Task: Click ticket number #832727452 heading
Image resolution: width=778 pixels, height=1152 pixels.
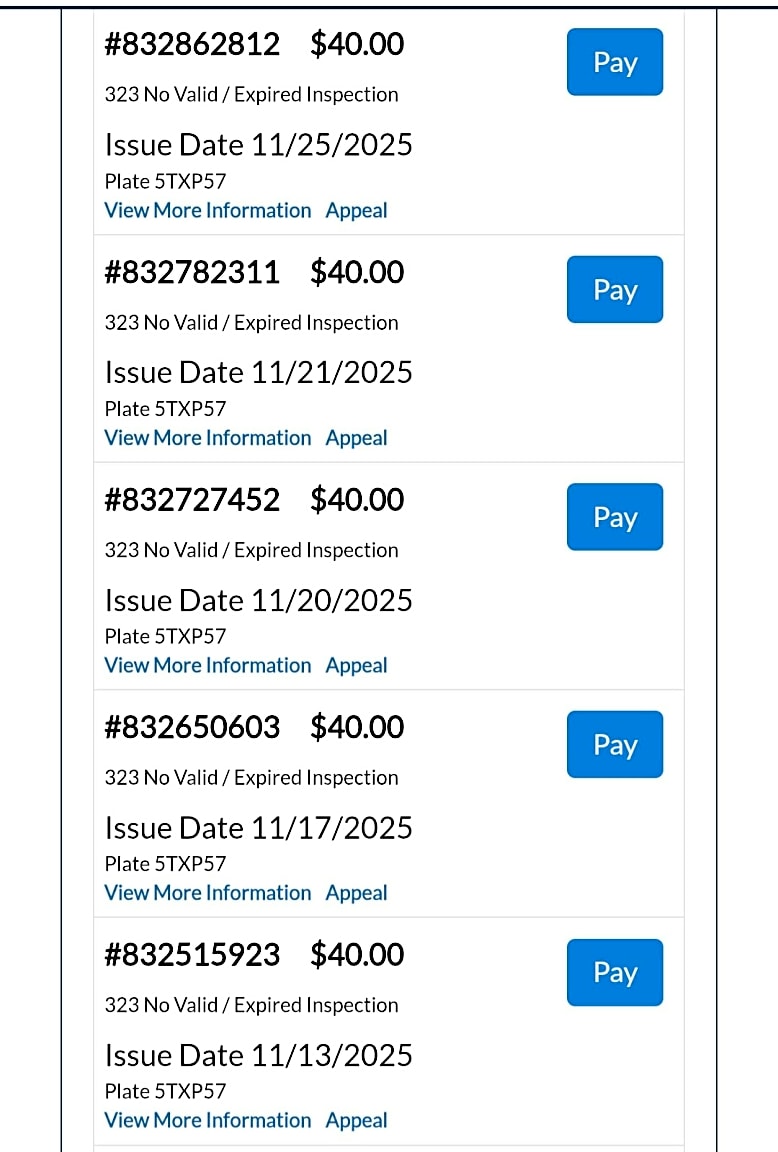Action: [x=192, y=500]
